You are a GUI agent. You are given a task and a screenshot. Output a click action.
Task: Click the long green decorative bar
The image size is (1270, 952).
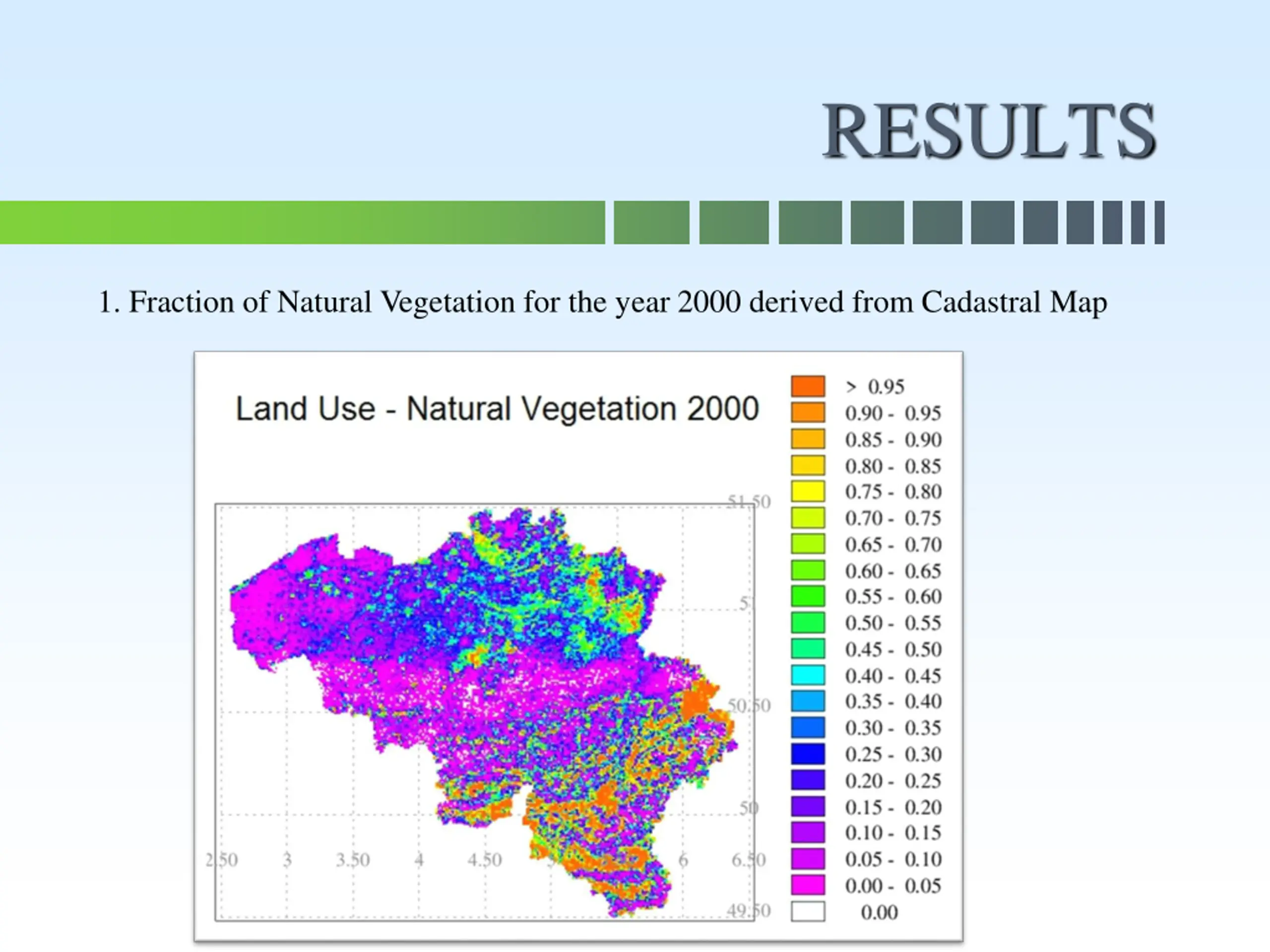coord(303,223)
